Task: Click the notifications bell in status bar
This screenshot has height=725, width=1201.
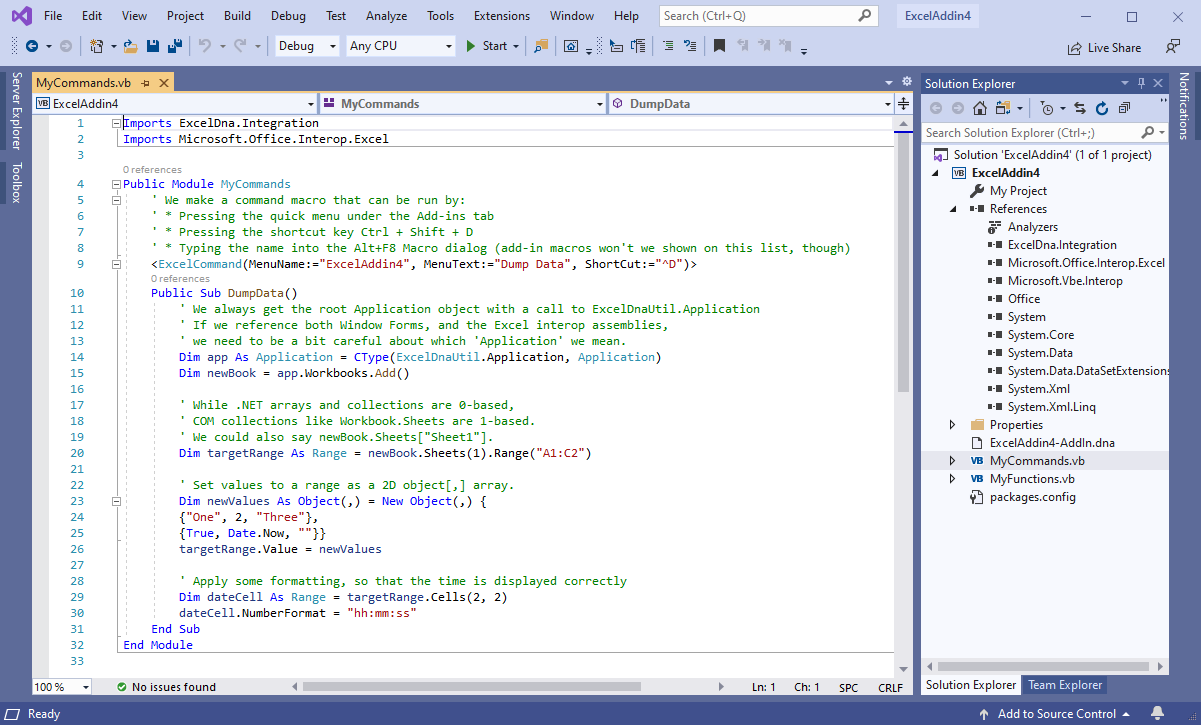Action: [x=1157, y=714]
